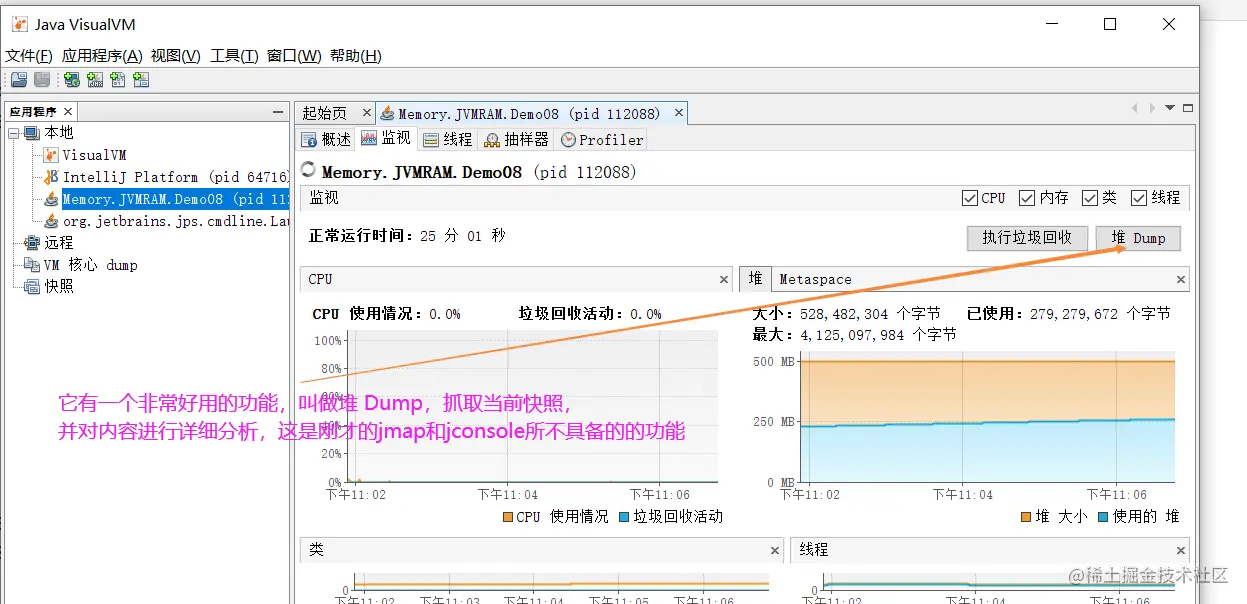Open the opened documents list dropdown
This screenshot has height=604, width=1247.
coord(1169,108)
